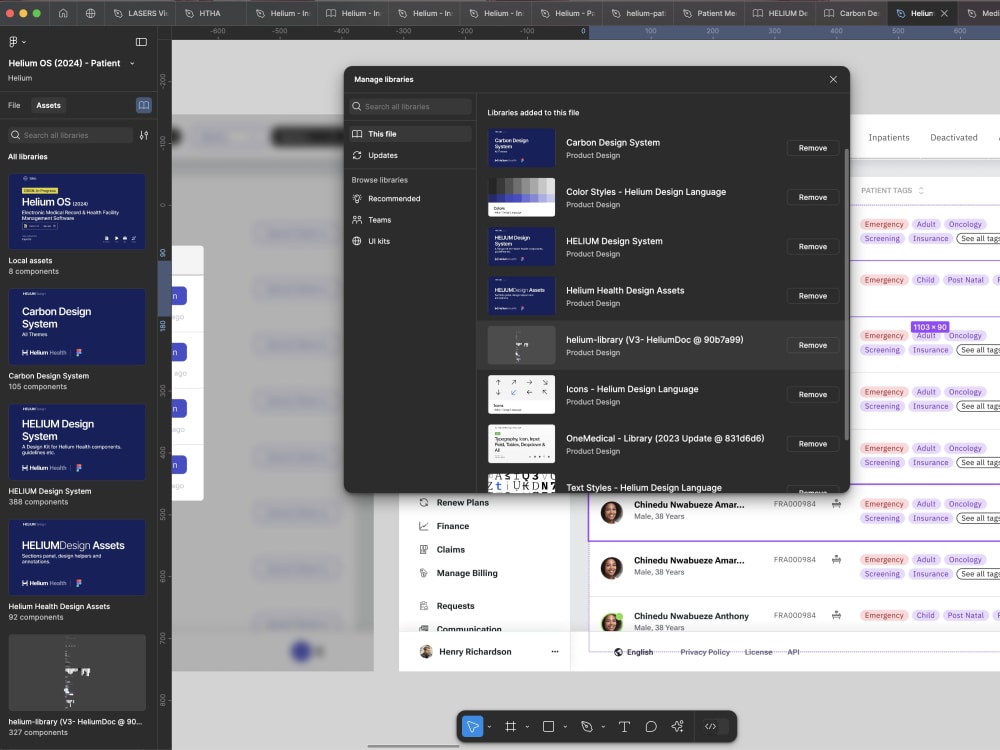Toggle Dev Mode code icon
The image size is (1000, 750).
pos(710,726)
